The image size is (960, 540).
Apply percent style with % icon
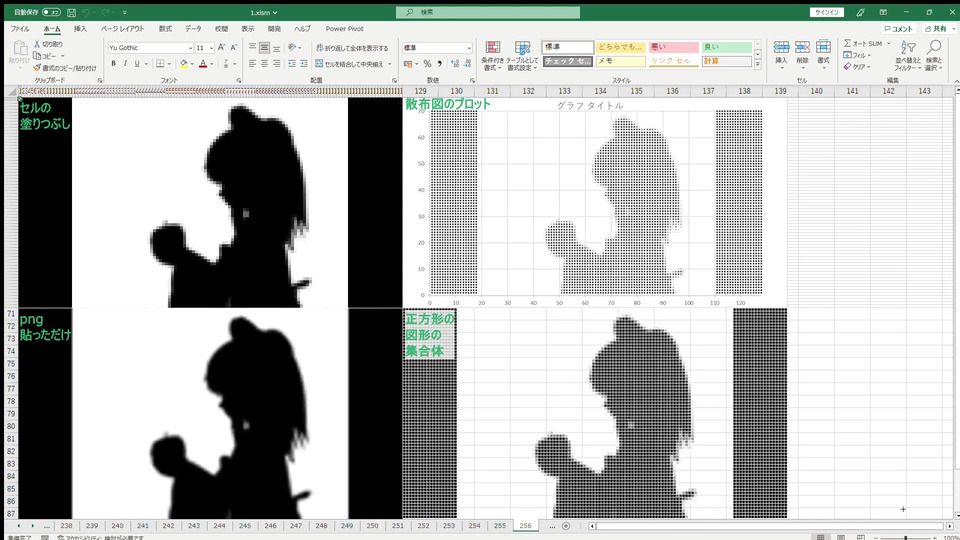coord(427,64)
